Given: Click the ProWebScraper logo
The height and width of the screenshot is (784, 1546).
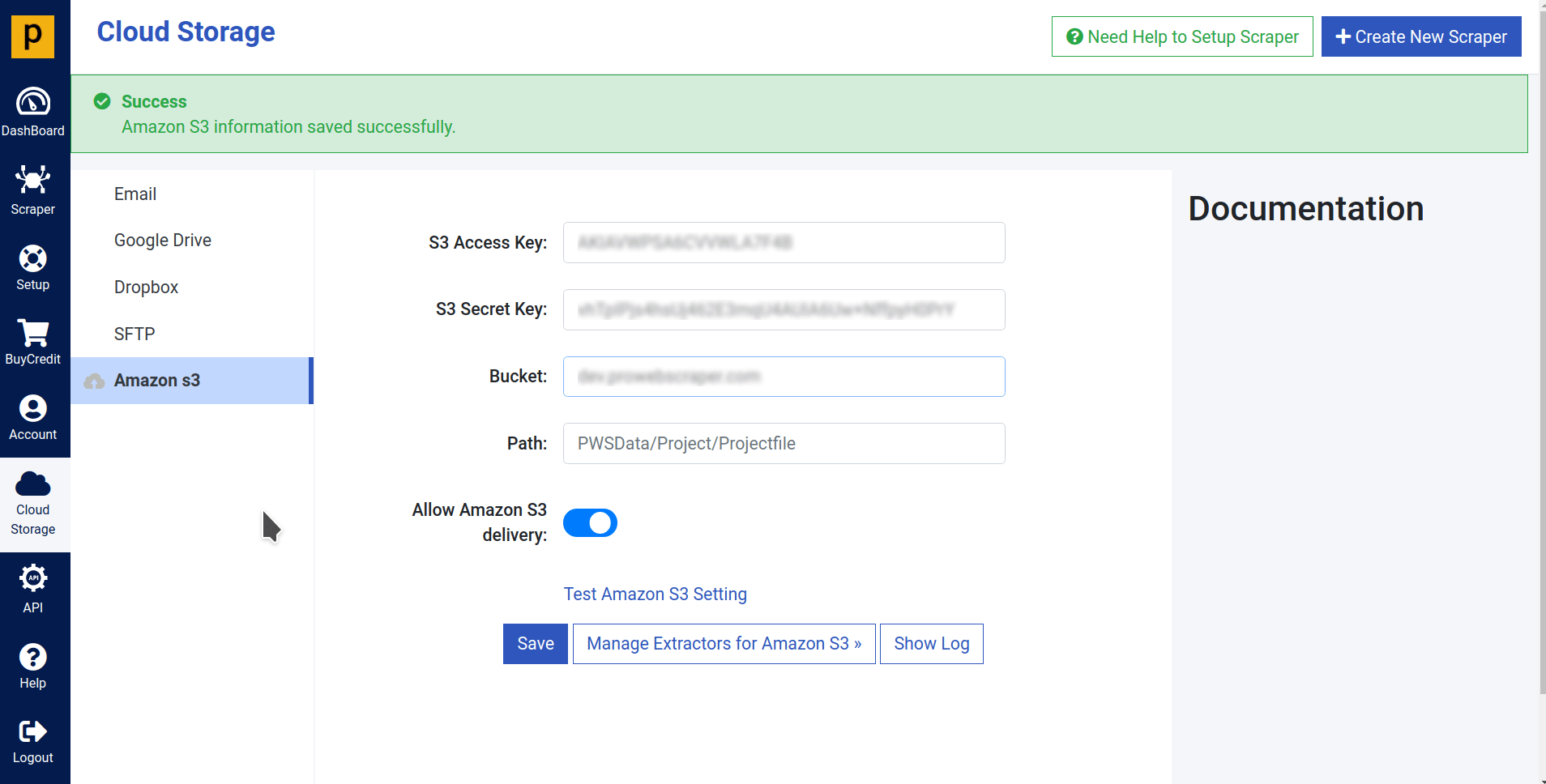Looking at the screenshot, I should point(32,36).
